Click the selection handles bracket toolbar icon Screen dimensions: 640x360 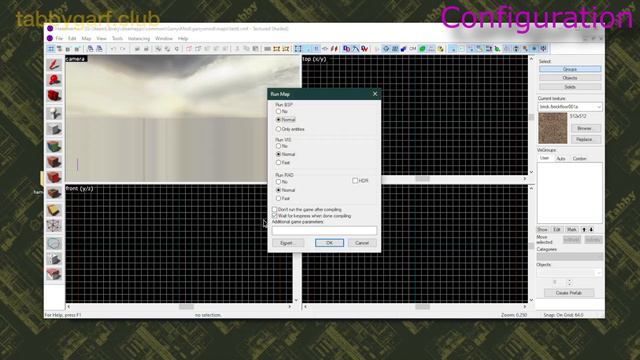pos(298,49)
